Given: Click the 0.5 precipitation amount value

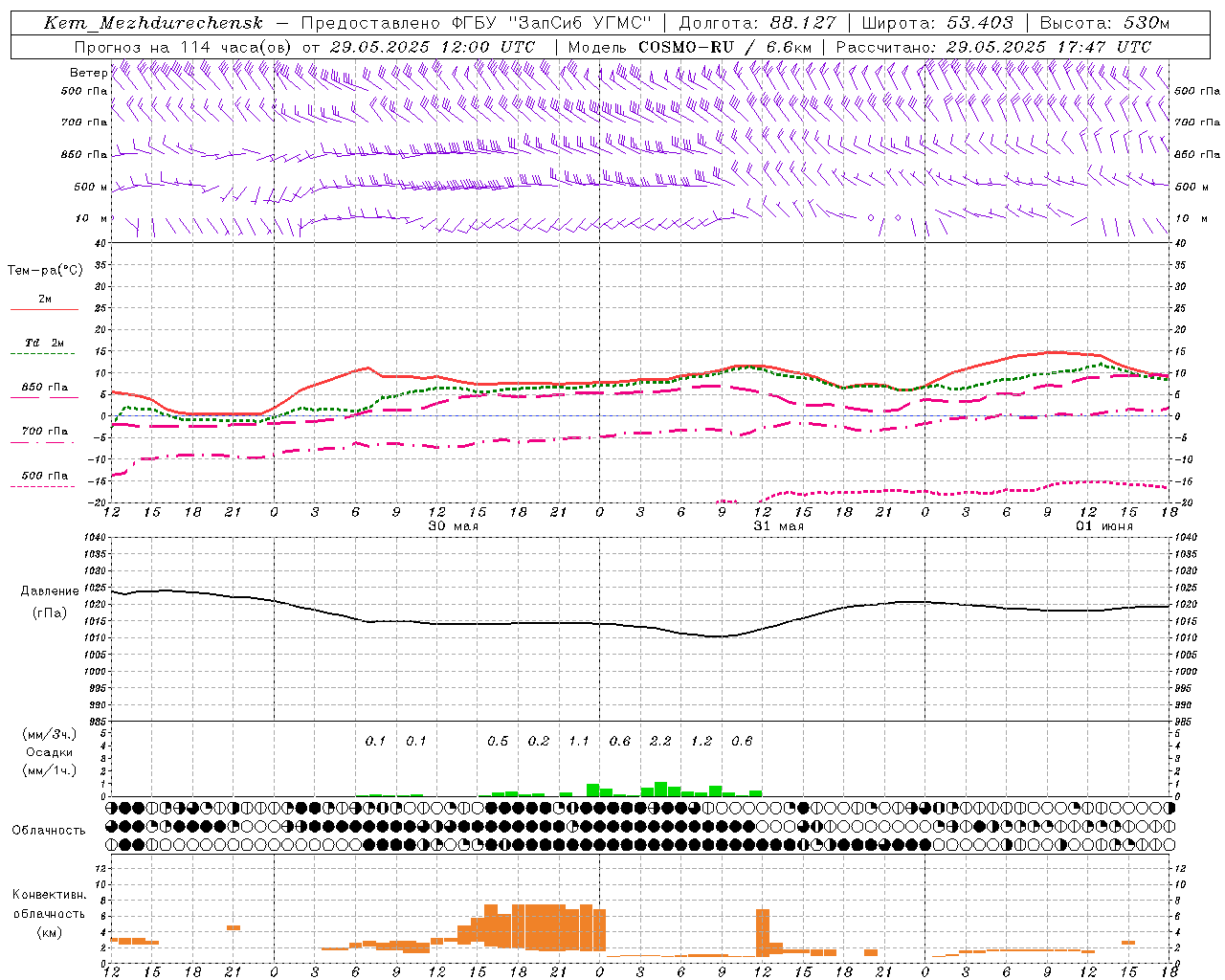Looking at the screenshot, I should 498,742.
